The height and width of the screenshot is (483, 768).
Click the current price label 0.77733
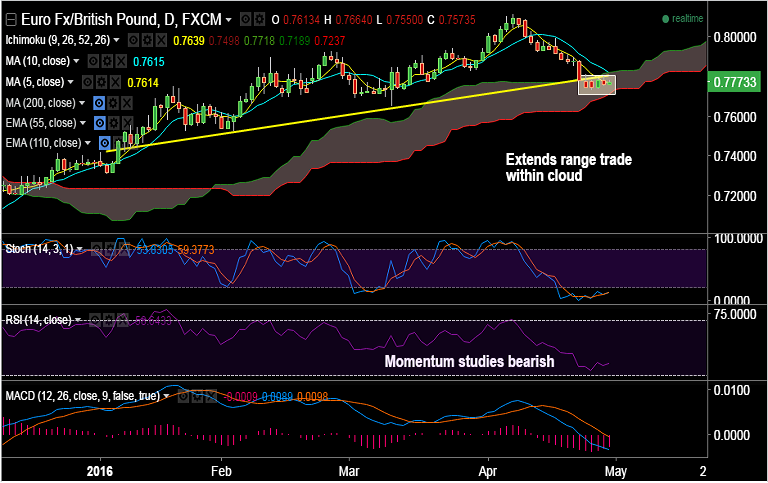(x=734, y=82)
